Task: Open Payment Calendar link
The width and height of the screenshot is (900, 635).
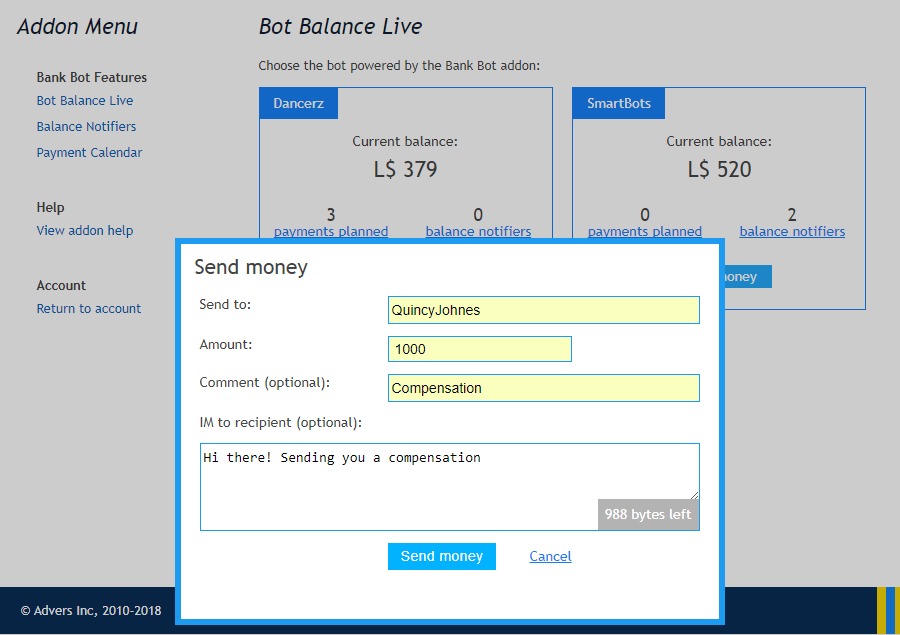Action: tap(89, 152)
